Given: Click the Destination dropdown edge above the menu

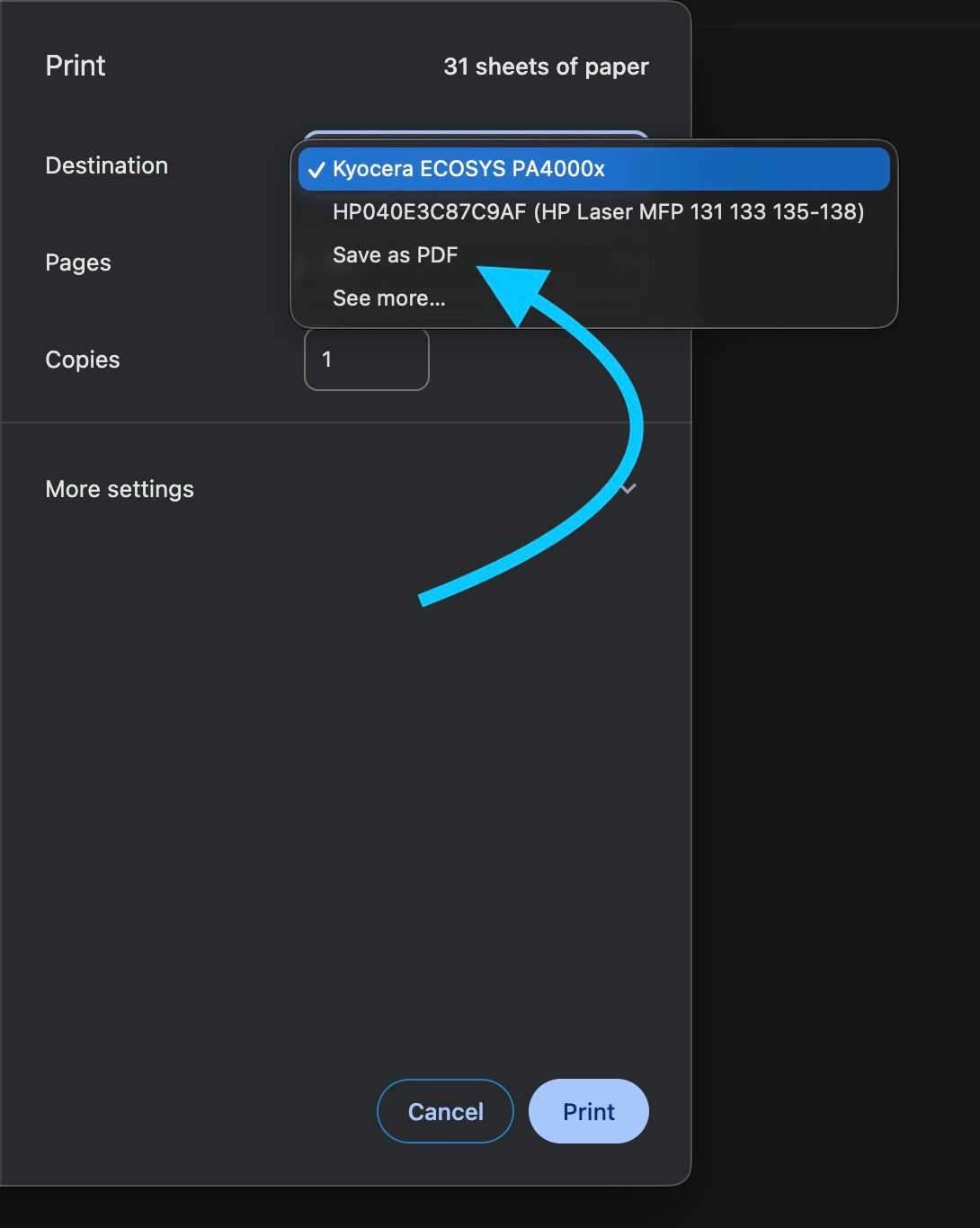Looking at the screenshot, I should [476, 135].
